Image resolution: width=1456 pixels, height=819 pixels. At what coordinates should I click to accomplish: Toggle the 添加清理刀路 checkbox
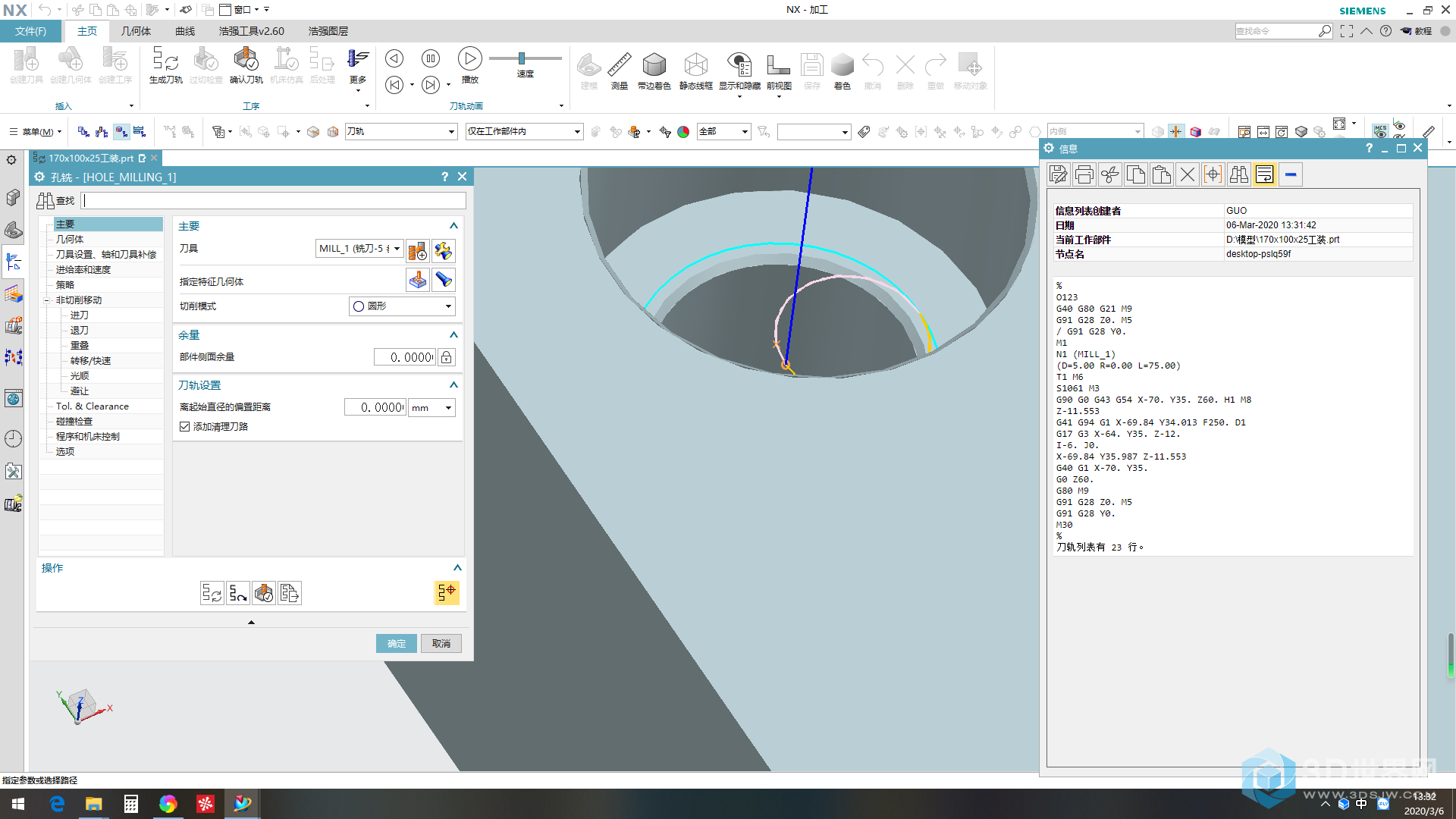[184, 427]
